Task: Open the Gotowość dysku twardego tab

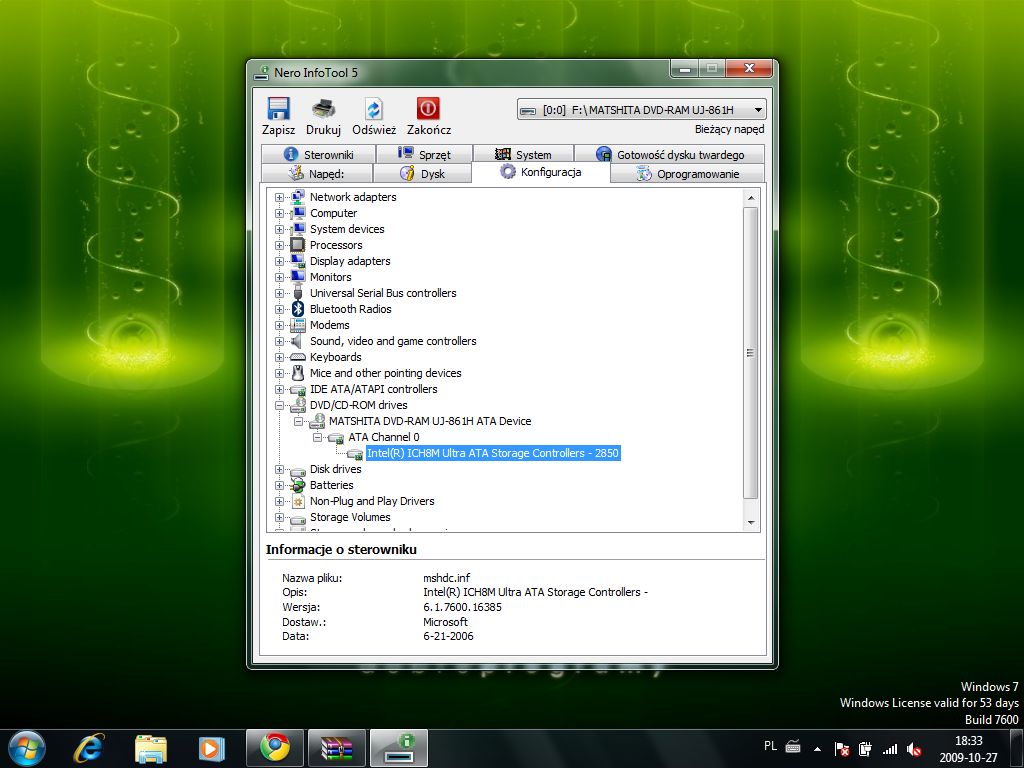Action: tap(669, 154)
